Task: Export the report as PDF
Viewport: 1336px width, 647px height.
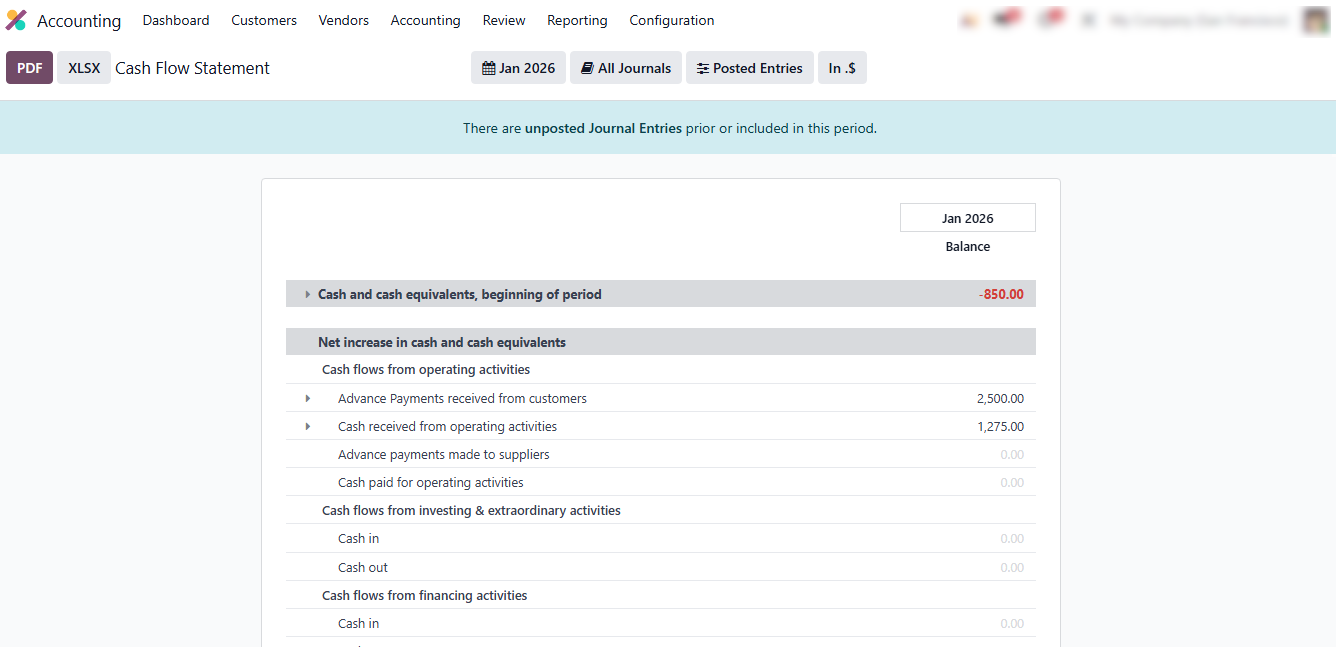Action: coord(29,68)
